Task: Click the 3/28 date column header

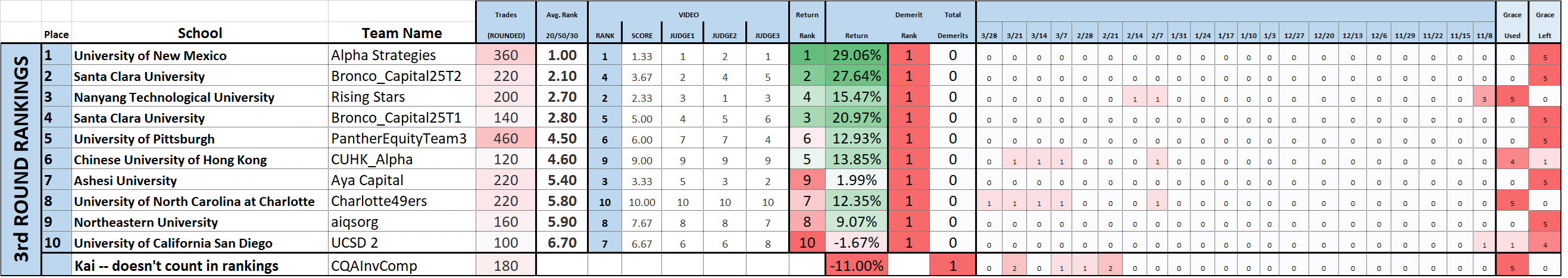Action: (989, 36)
